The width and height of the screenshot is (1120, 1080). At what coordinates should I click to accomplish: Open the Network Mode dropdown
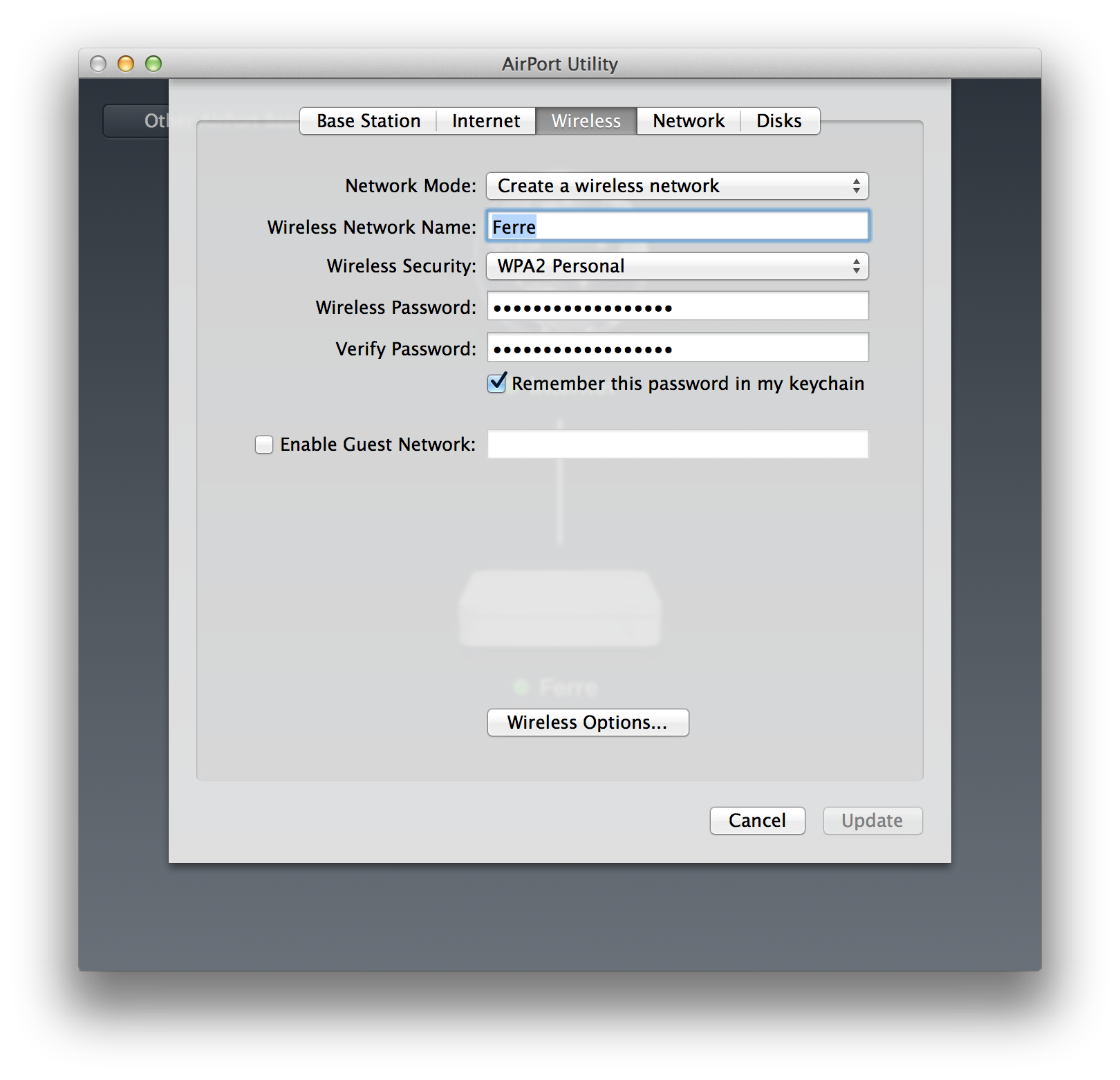(x=678, y=186)
